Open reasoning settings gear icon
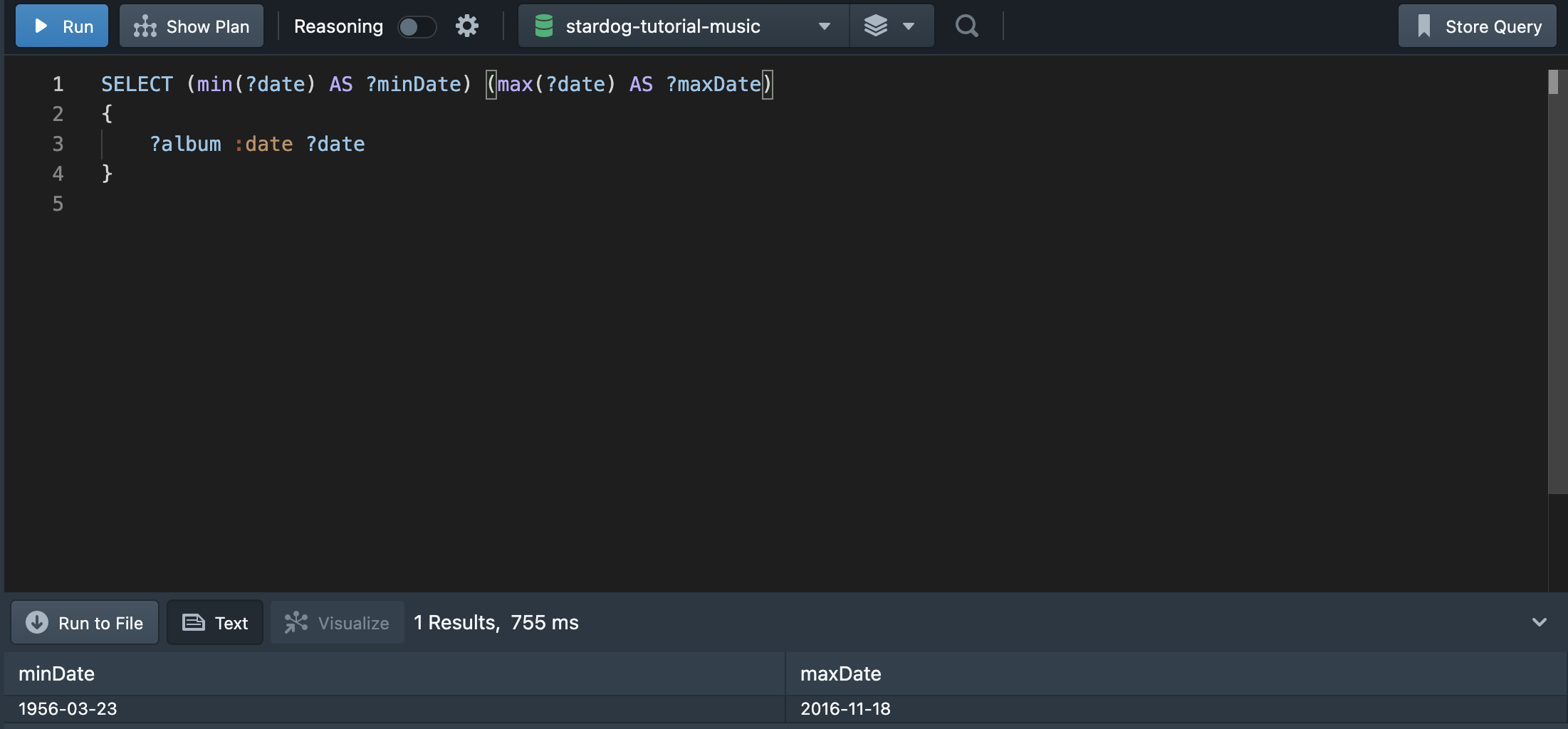1568x729 pixels. (467, 26)
